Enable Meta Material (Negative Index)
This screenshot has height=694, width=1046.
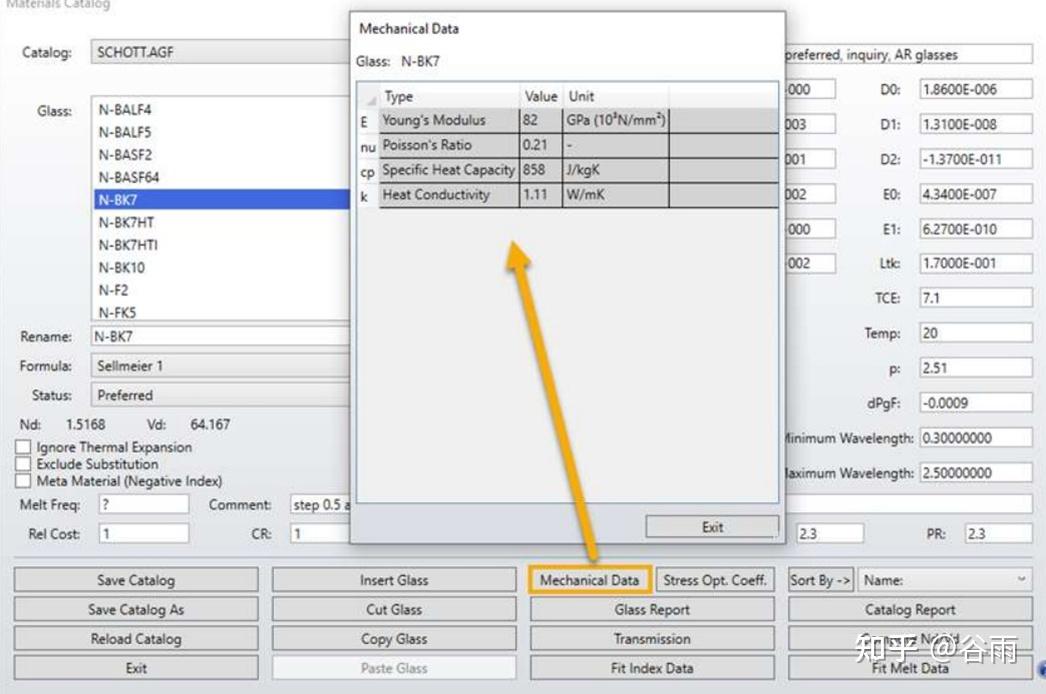(21, 480)
